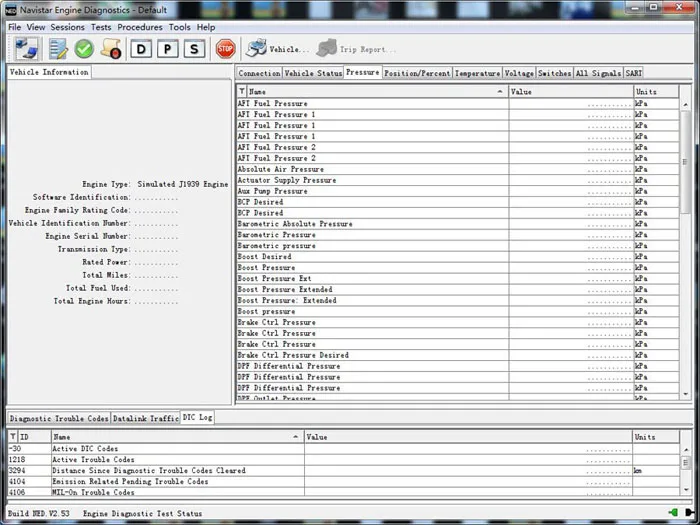Select the Active DTC Codes row
This screenshot has width=700, height=525.
tap(344, 449)
